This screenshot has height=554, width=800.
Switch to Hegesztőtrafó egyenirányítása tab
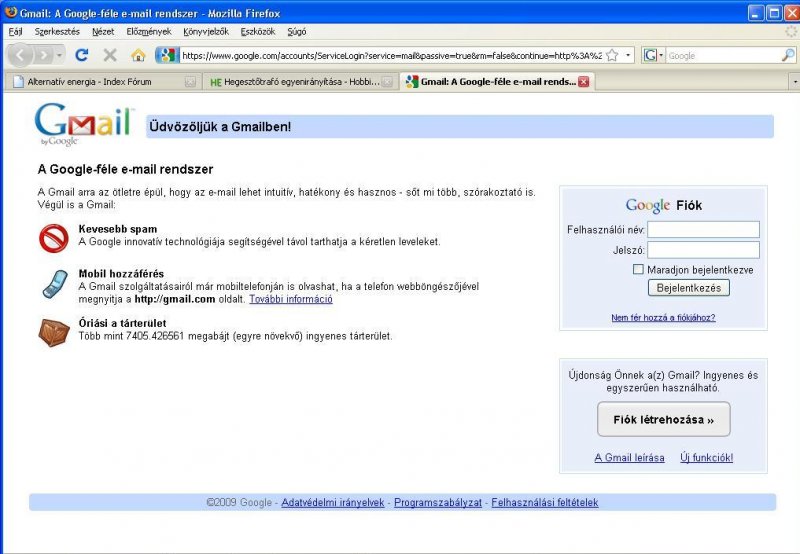[301, 82]
